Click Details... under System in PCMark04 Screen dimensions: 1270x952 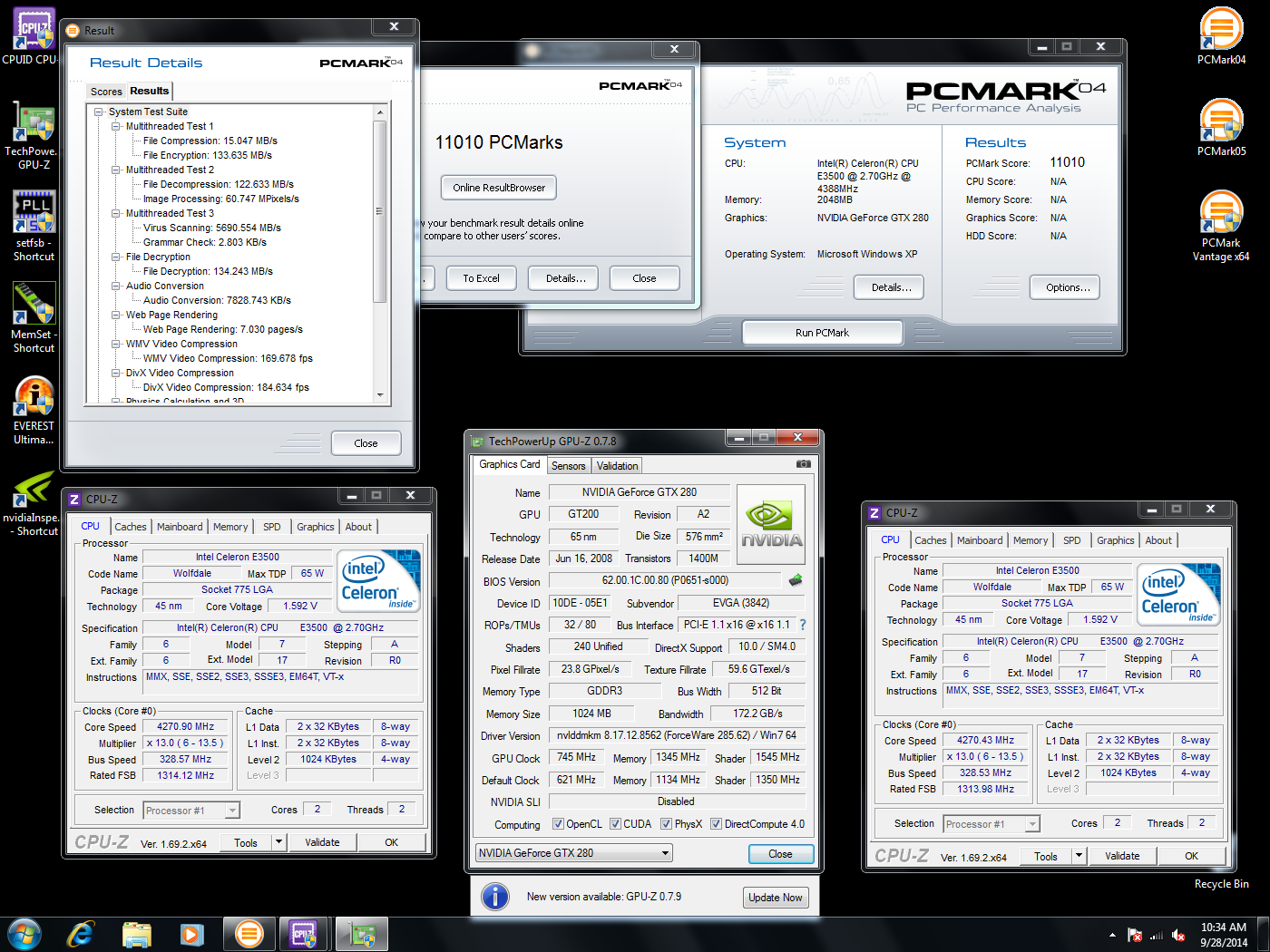click(889, 287)
